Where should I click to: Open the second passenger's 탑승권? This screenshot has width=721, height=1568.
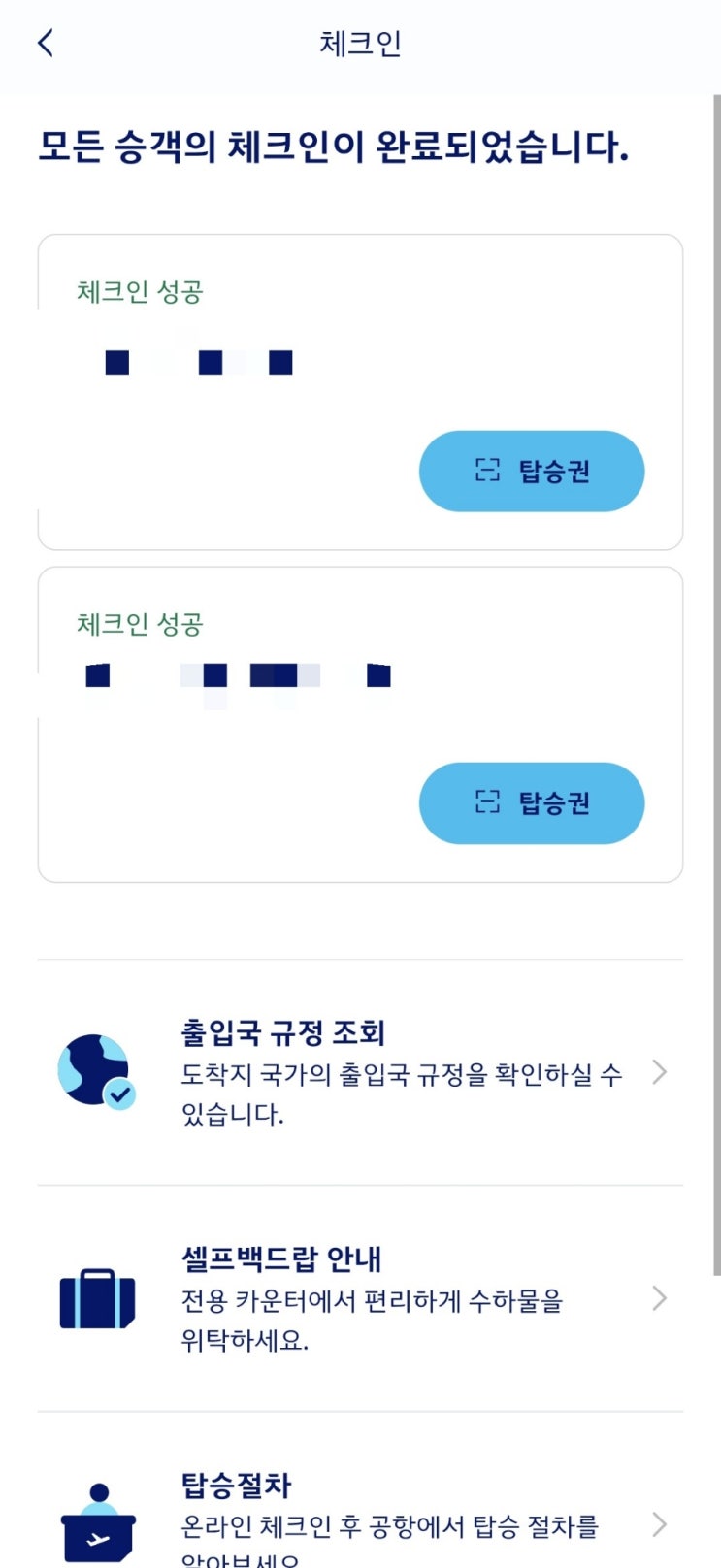tap(532, 802)
